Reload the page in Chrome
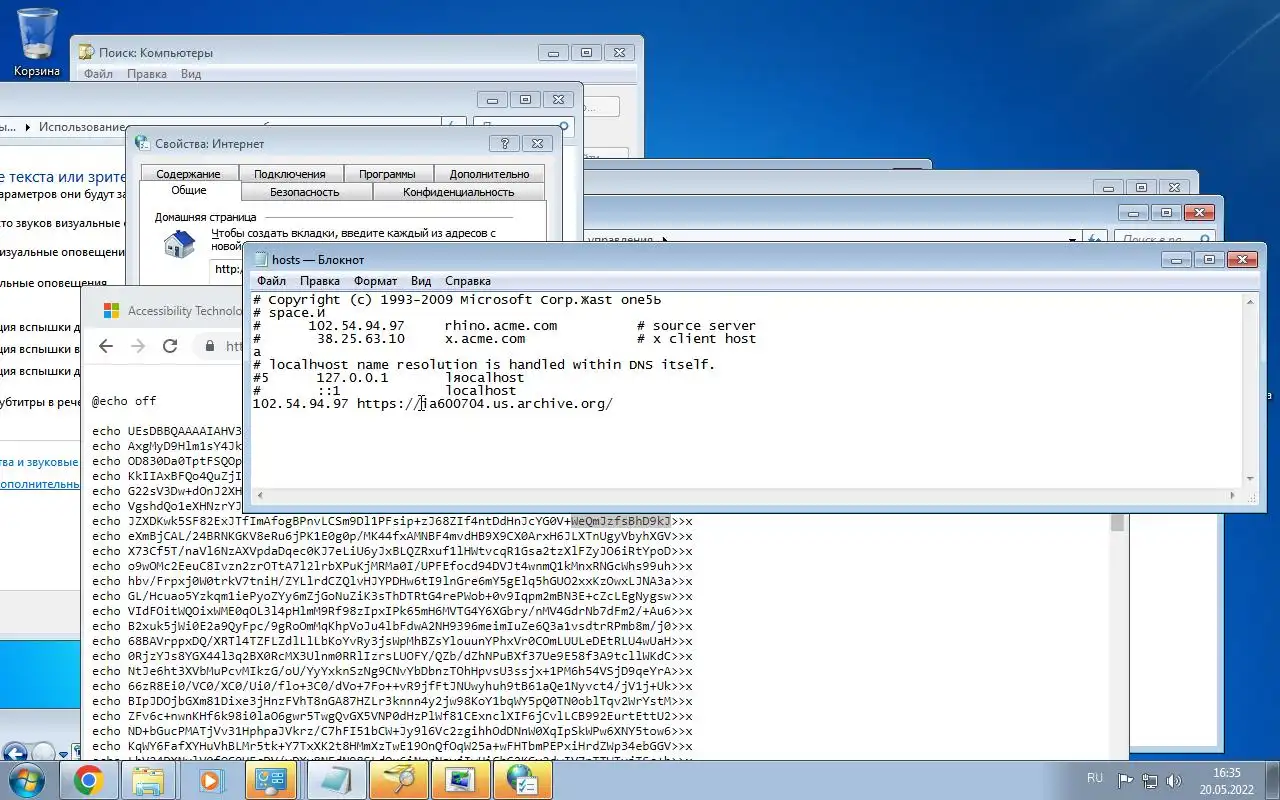Viewport: 1280px width, 800px height. tap(170, 346)
